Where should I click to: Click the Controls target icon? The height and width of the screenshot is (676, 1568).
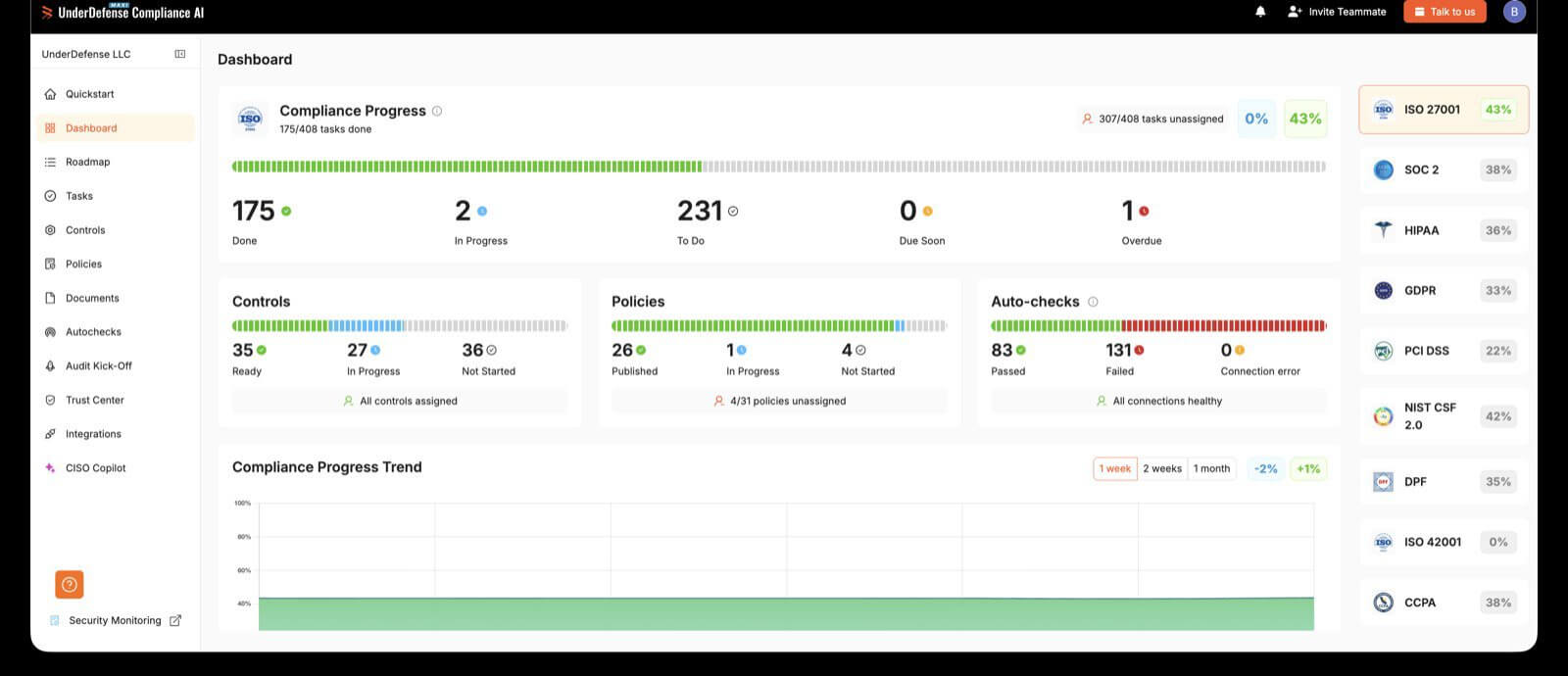[50, 230]
